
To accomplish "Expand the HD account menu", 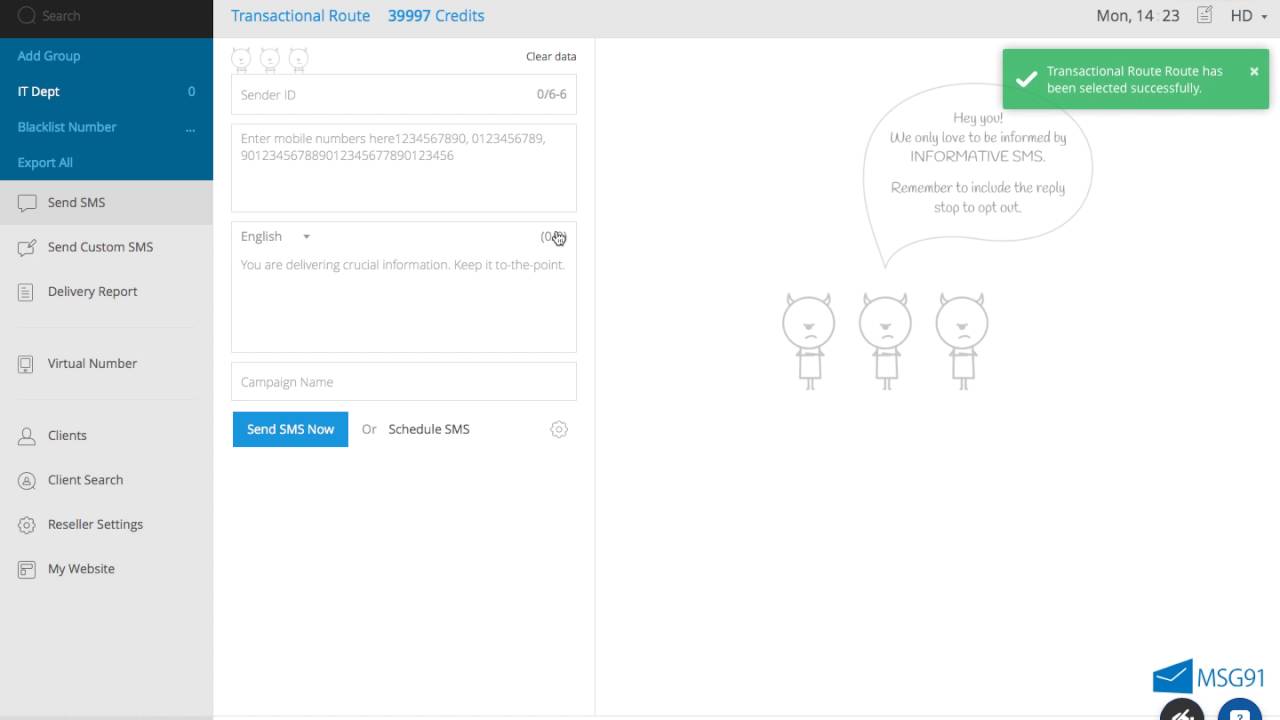I will pyautogui.click(x=1249, y=16).
